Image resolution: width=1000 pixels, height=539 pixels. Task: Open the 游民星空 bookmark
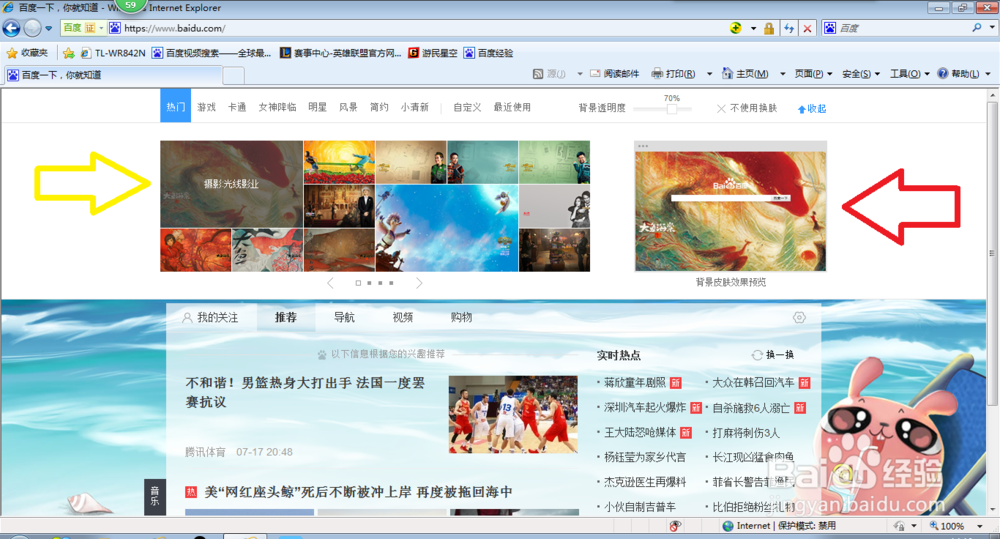click(x=433, y=53)
